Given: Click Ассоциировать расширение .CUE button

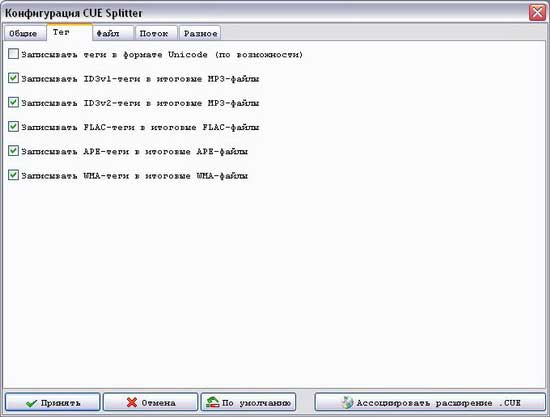Looking at the screenshot, I should tap(430, 402).
